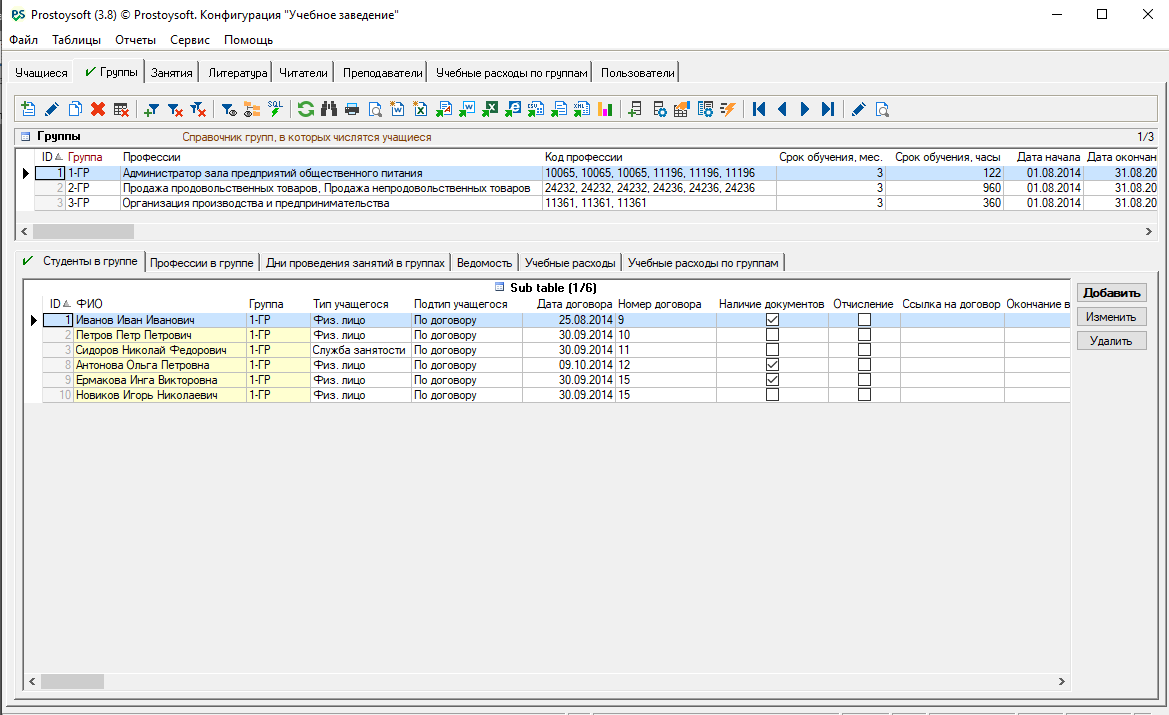Jump to last record navigation icon

point(828,110)
